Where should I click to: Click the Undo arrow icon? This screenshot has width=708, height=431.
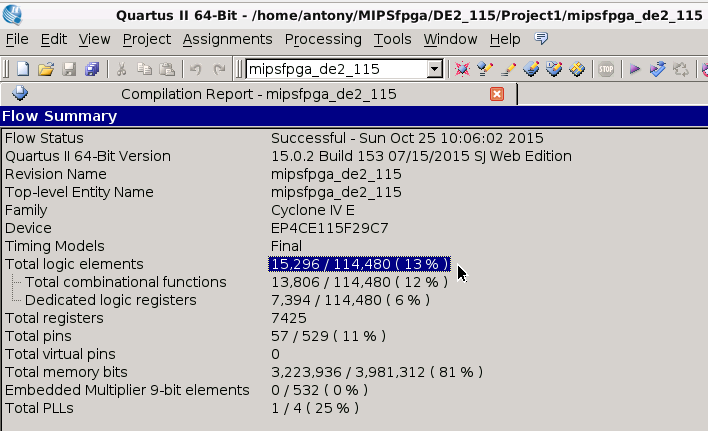tap(196, 69)
